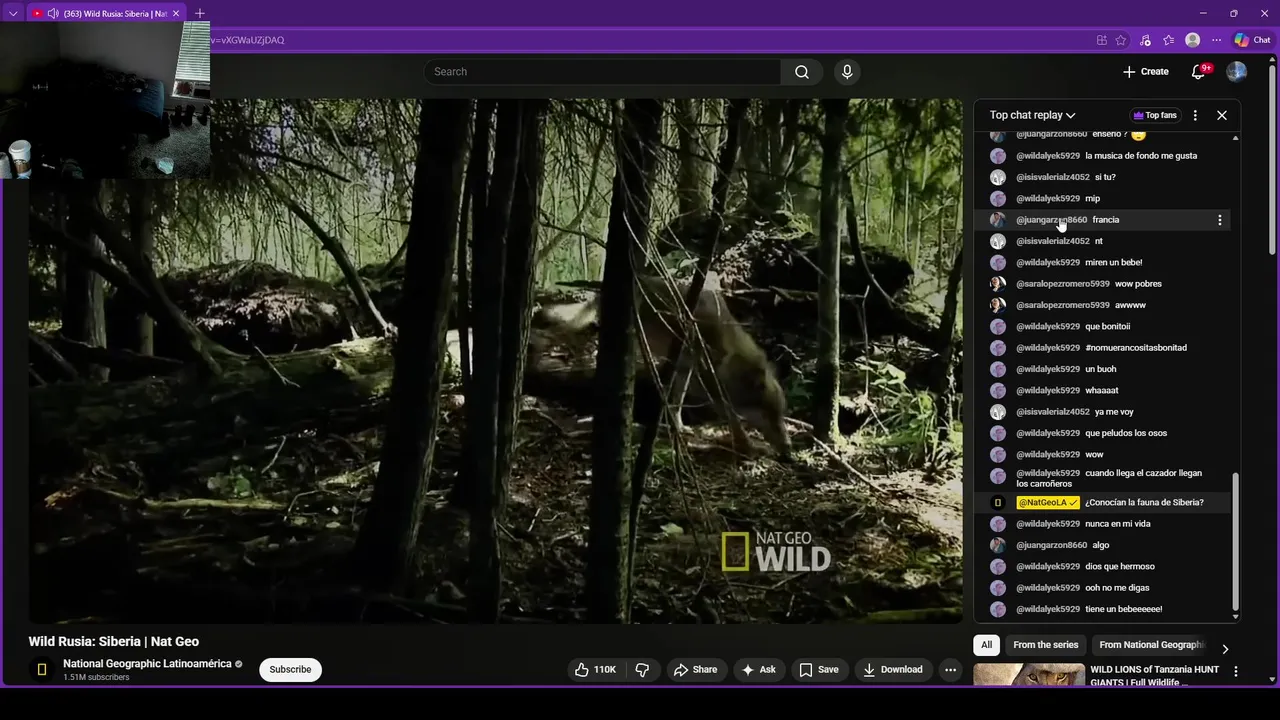Open Edge tab actions dropdown arrow
Image resolution: width=1280 pixels, height=720 pixels.
[13, 13]
